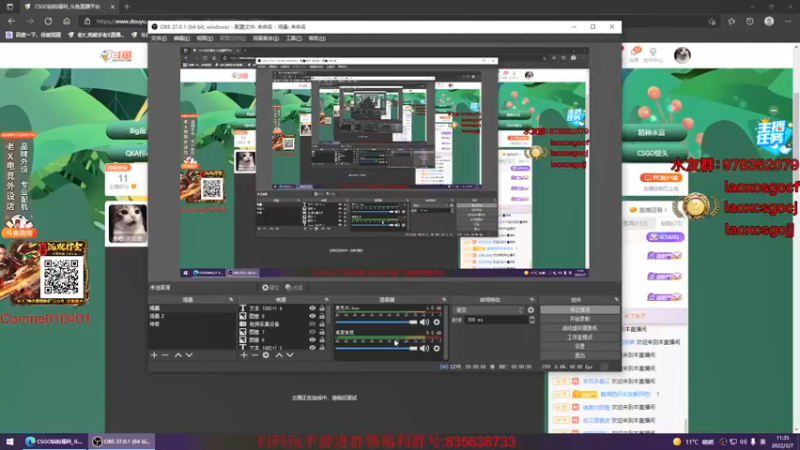This screenshot has width=800, height=450.
Task: Add a new scene with the plus icon in Scenes panel
Action: click(154, 355)
